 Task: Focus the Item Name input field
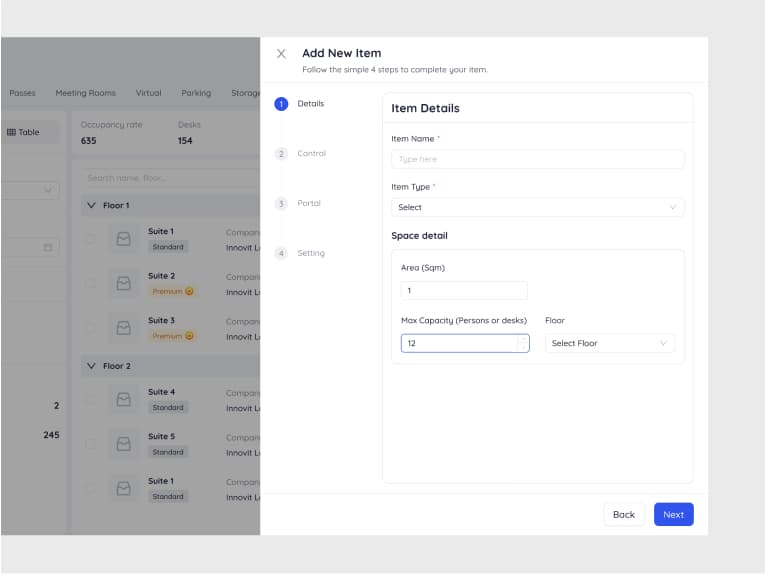click(537, 159)
